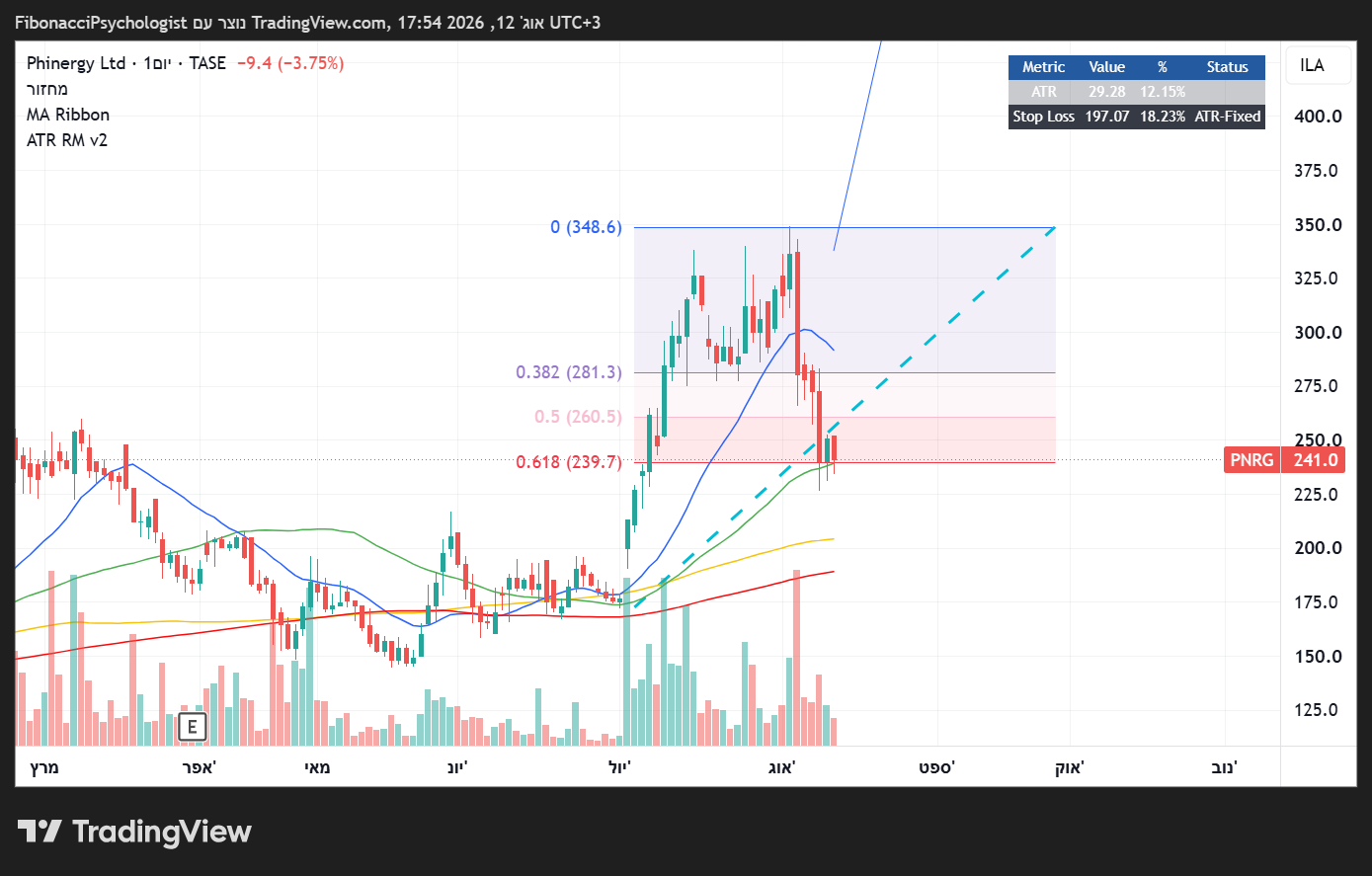Select the Stop Loss row label
1372x876 pixels.
[x=1044, y=117]
